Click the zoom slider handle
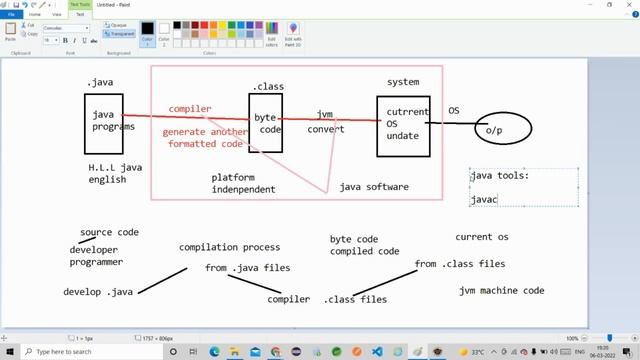 [609, 338]
